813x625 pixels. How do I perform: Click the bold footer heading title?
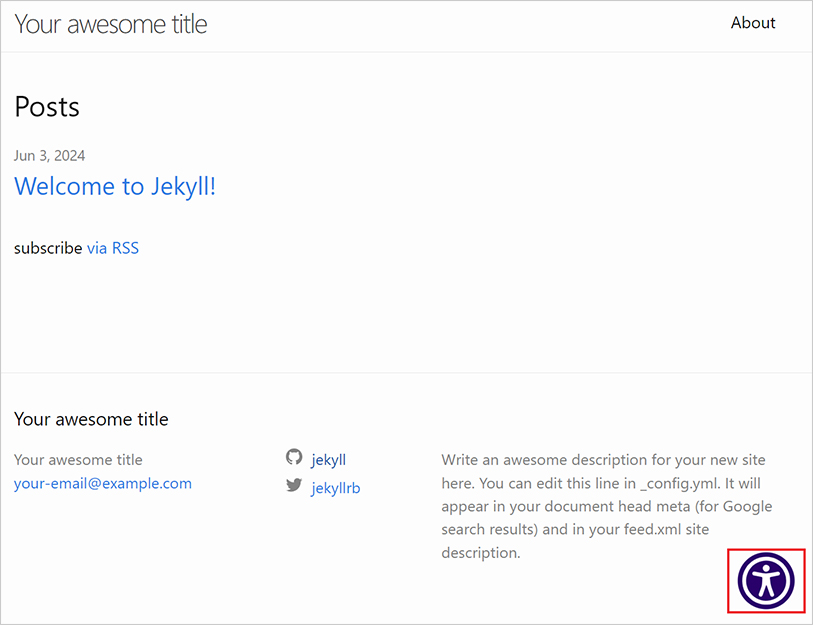point(91,419)
